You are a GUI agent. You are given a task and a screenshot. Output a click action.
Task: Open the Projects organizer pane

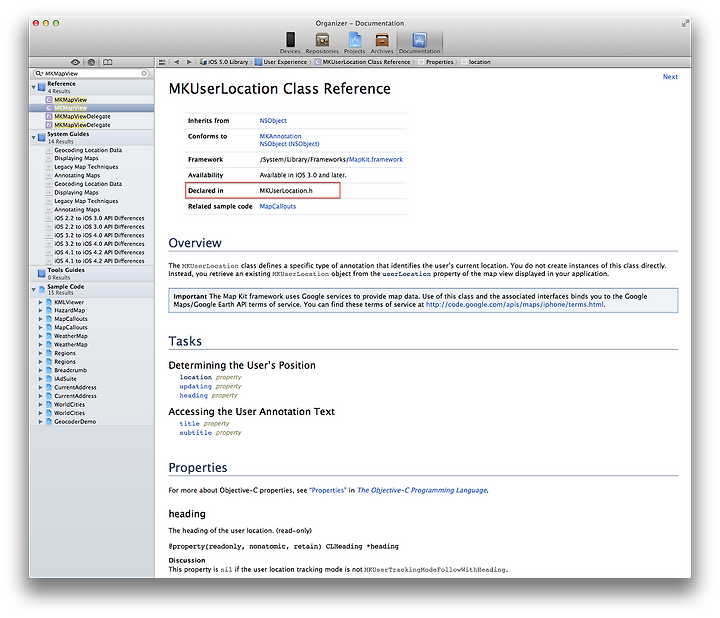coord(354,43)
